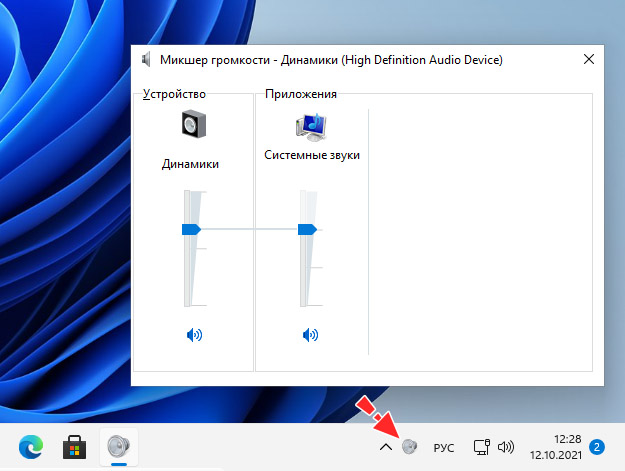Close the Микшер громкости window
Screen dimensions: 625x471
pyautogui.click(x=589, y=59)
